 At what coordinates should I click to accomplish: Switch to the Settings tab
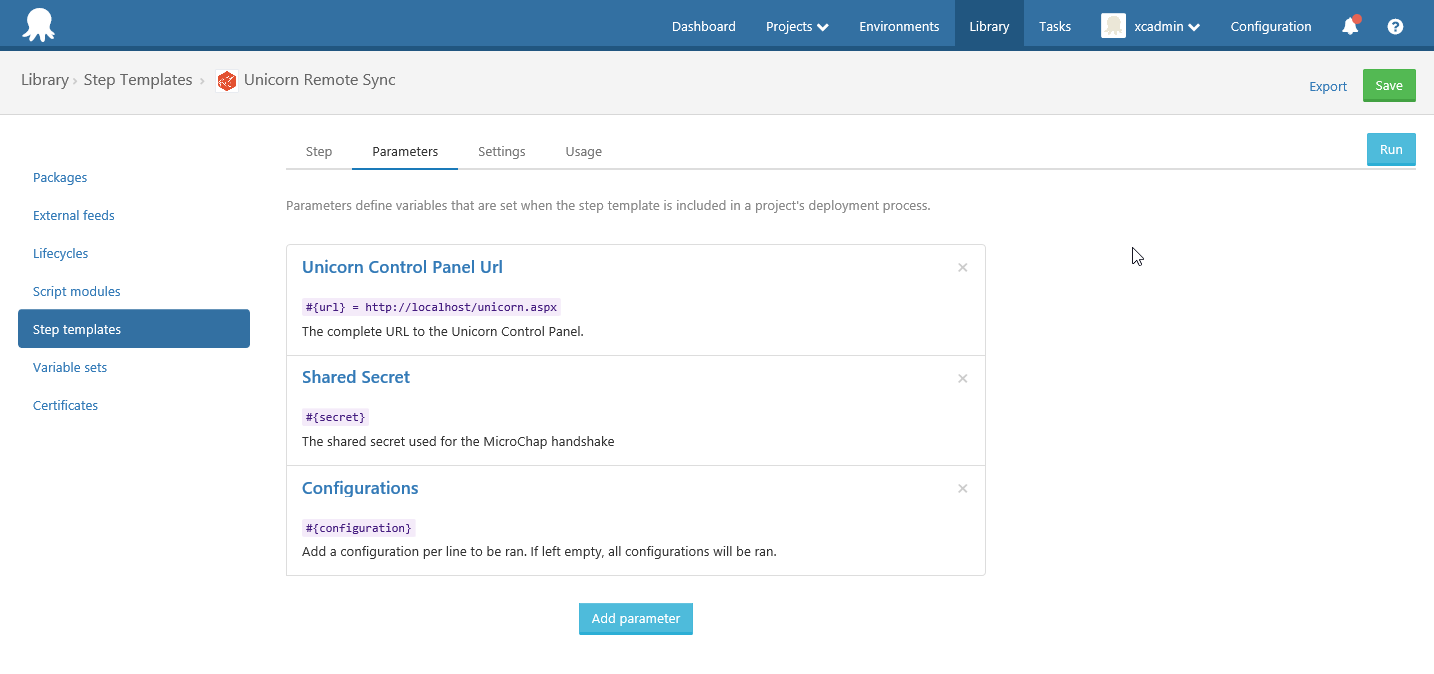point(501,152)
